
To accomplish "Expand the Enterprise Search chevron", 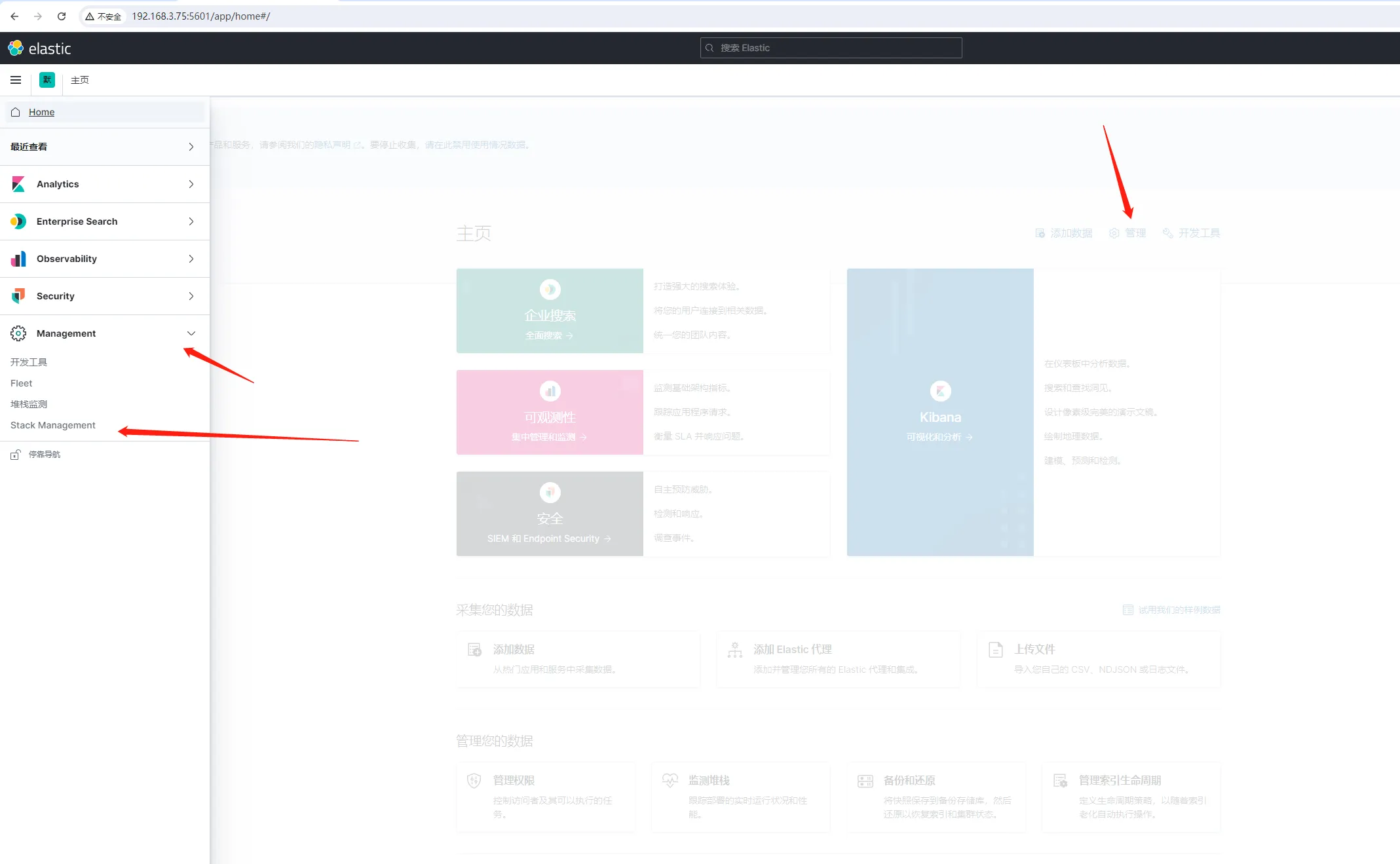I will tap(191, 221).
